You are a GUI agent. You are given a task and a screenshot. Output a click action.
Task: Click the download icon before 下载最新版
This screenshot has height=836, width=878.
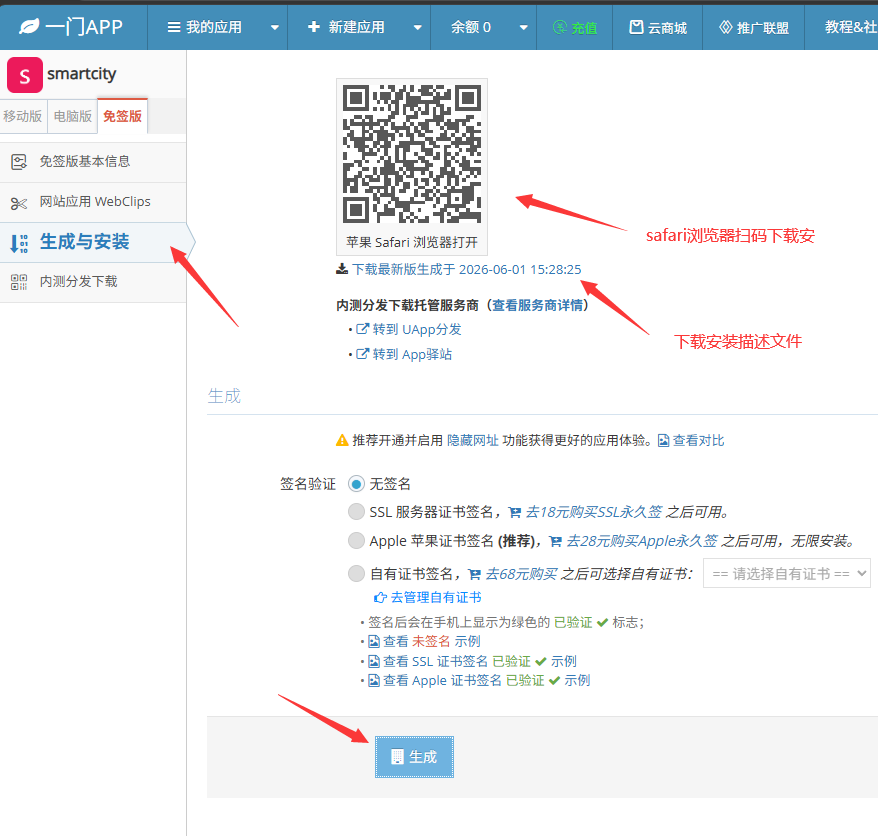tap(342, 269)
